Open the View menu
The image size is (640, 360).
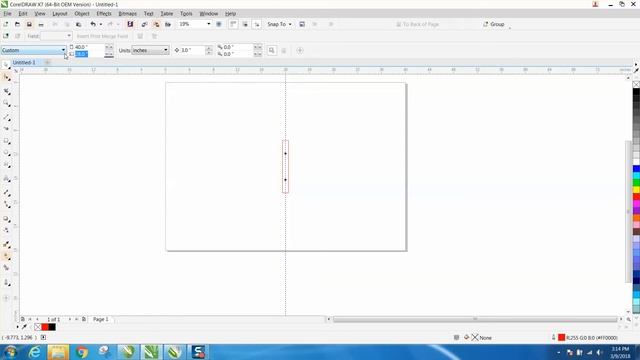40,13
